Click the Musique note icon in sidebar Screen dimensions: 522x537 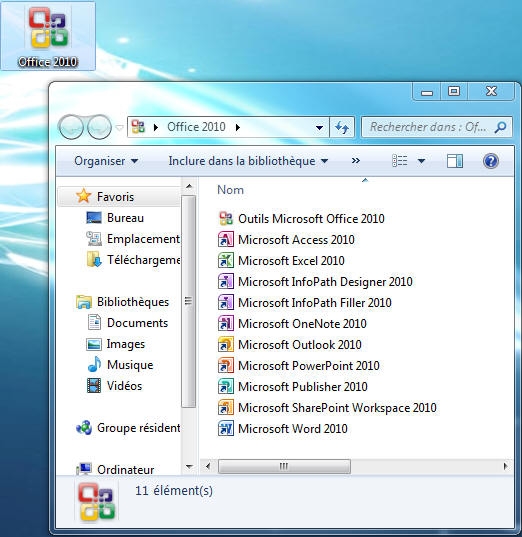pos(94,364)
